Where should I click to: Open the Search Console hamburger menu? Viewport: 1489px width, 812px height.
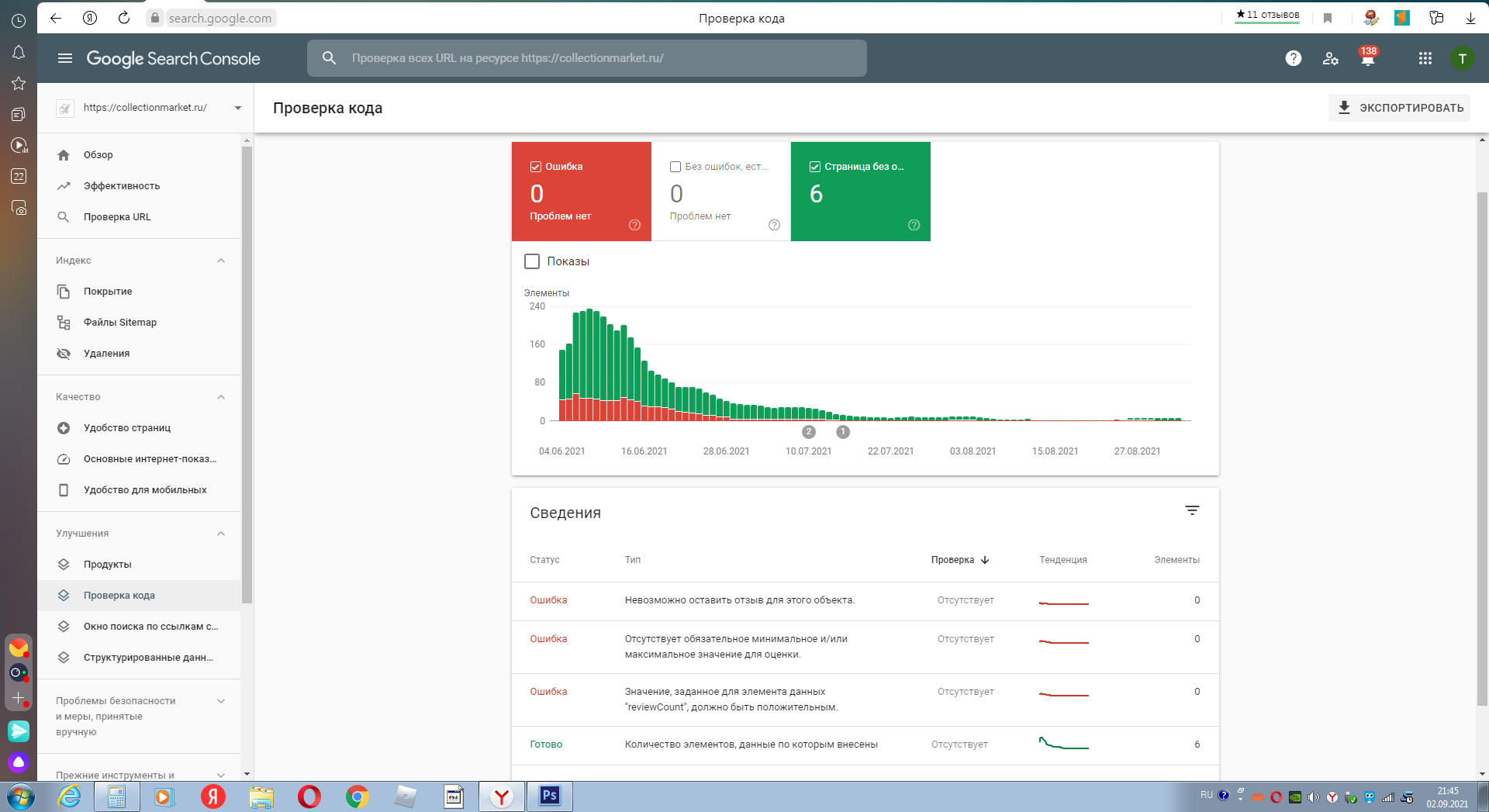tap(65, 58)
